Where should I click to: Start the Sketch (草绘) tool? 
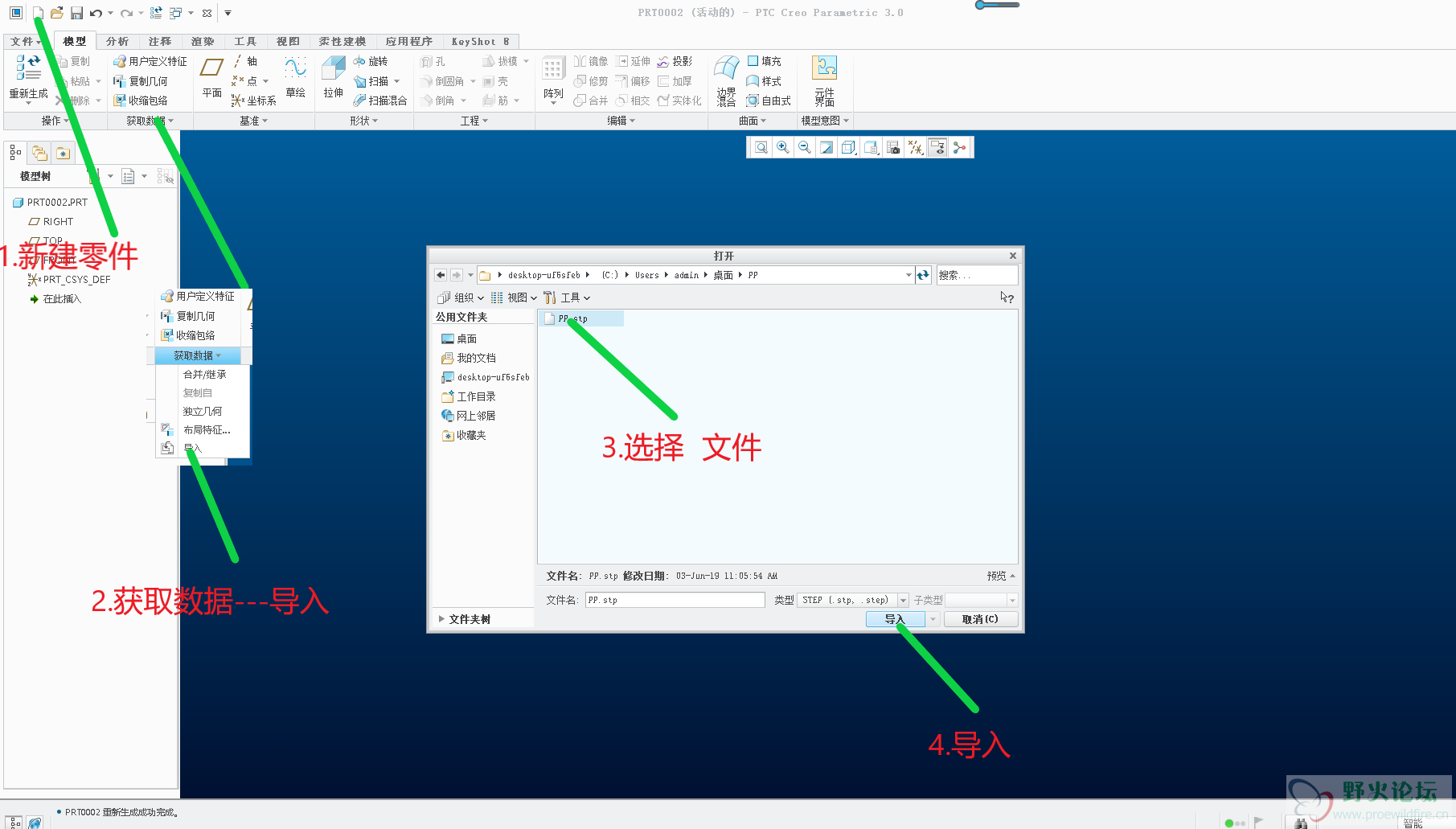(295, 79)
